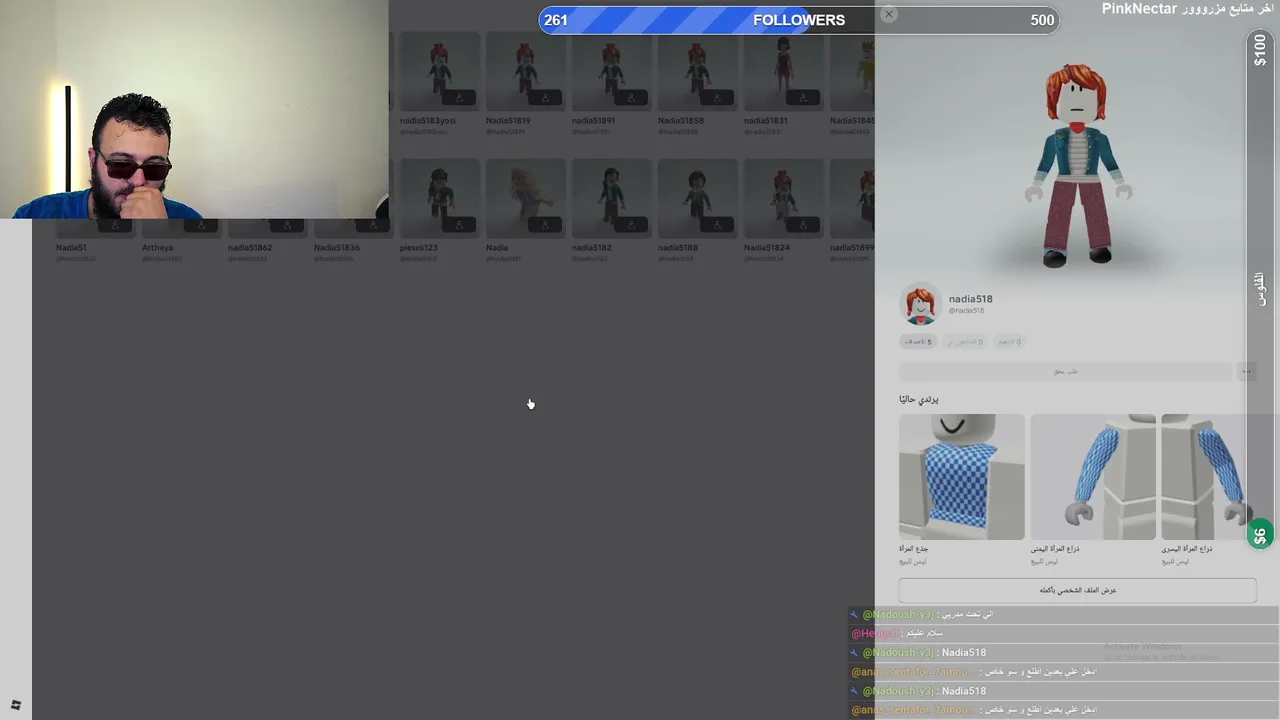Open the nadia51891 avatar thumbnail
The image size is (1280, 720).
coord(612,71)
